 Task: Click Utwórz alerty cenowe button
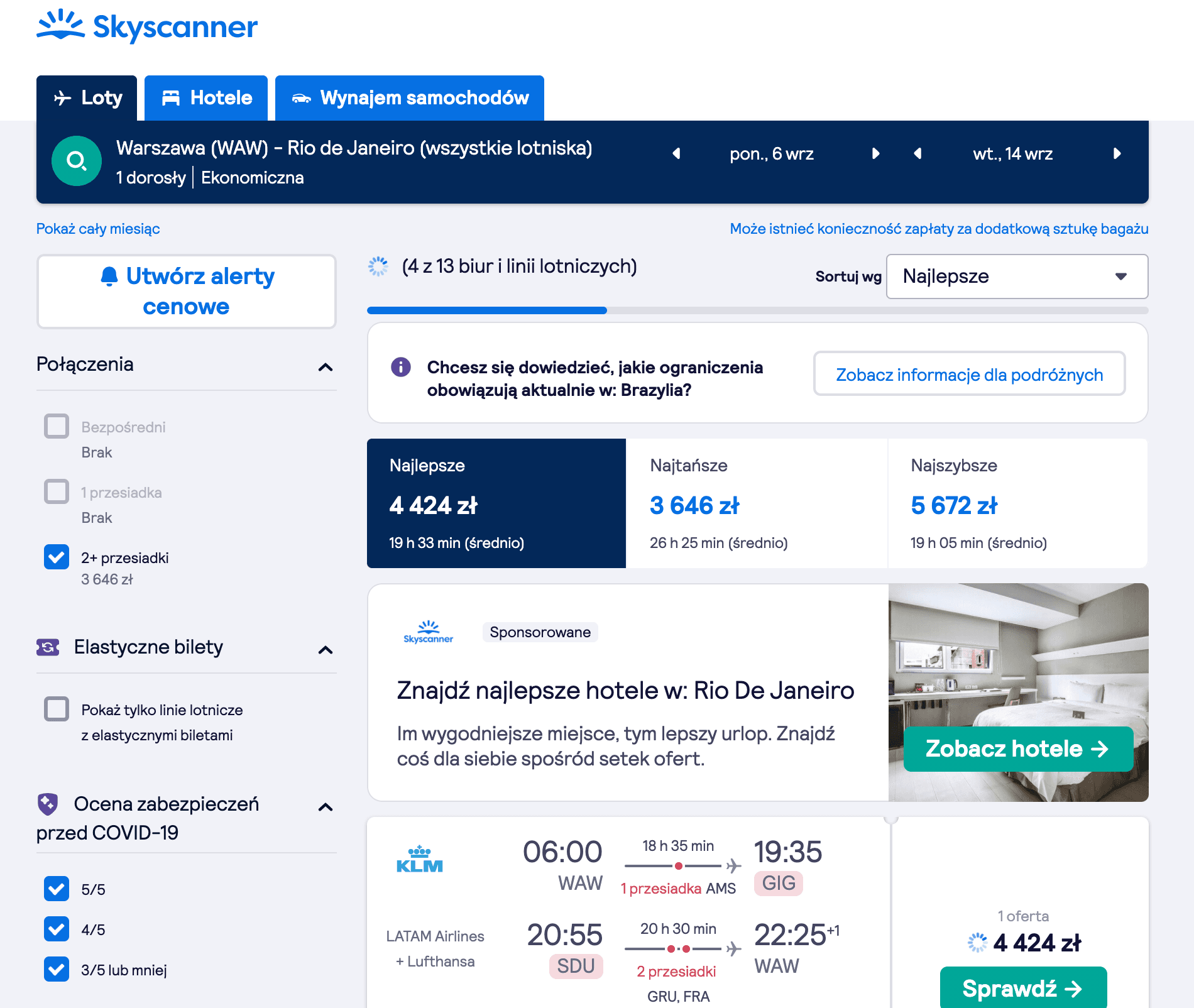click(x=187, y=292)
